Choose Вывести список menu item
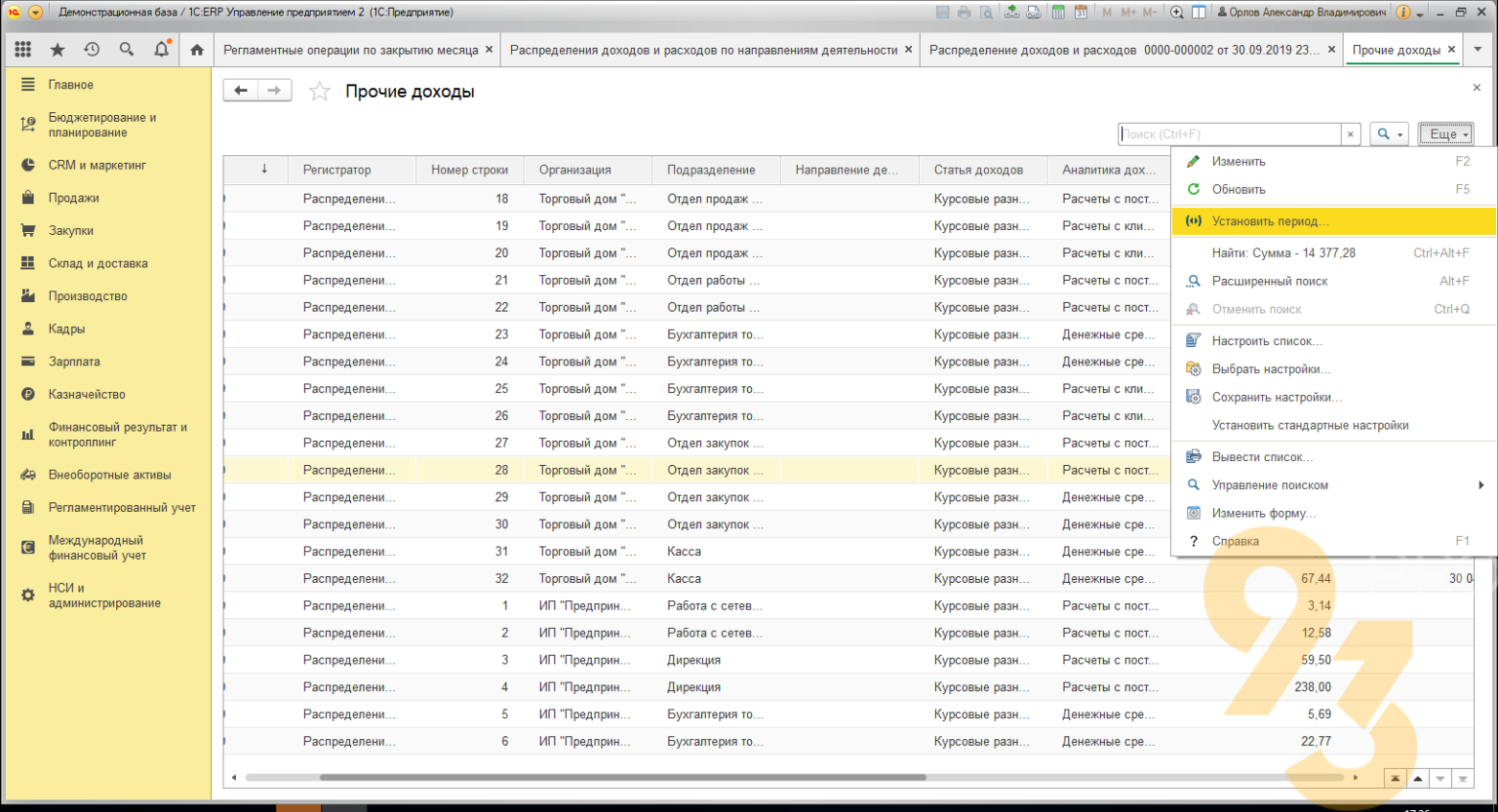The height and width of the screenshot is (812, 1498). pos(1333,457)
